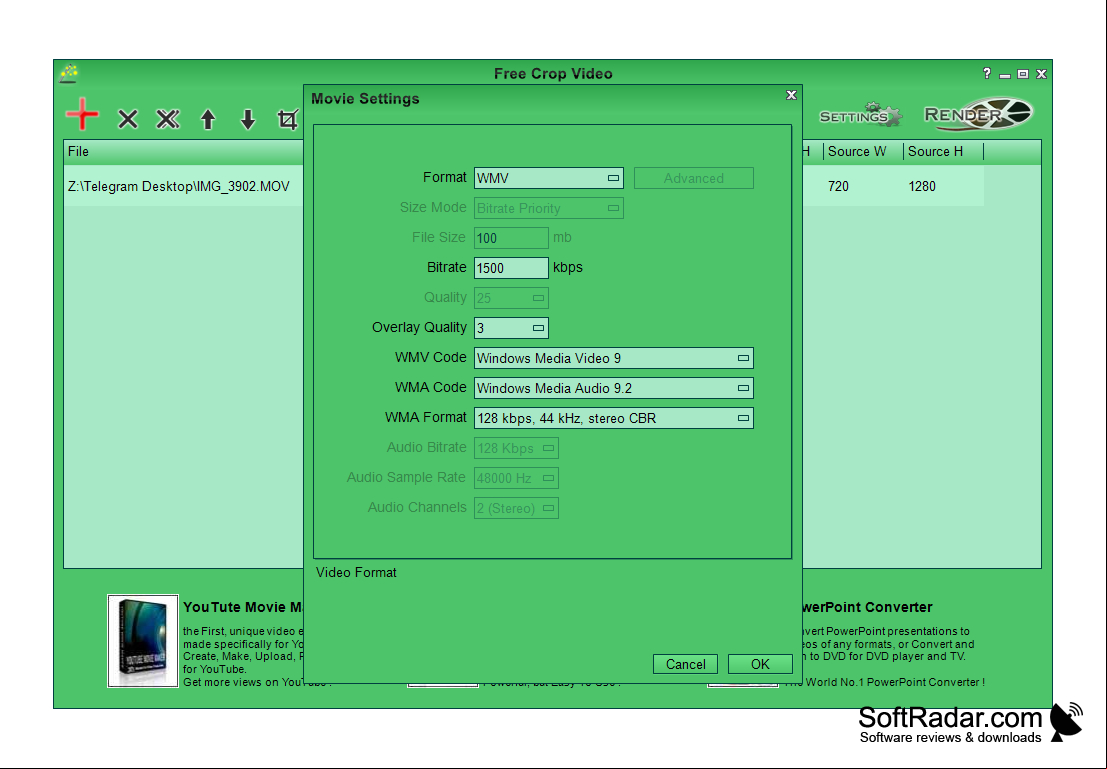1107x769 pixels.
Task: Open the Quality dropdown showing 25
Action: pyautogui.click(x=511, y=298)
